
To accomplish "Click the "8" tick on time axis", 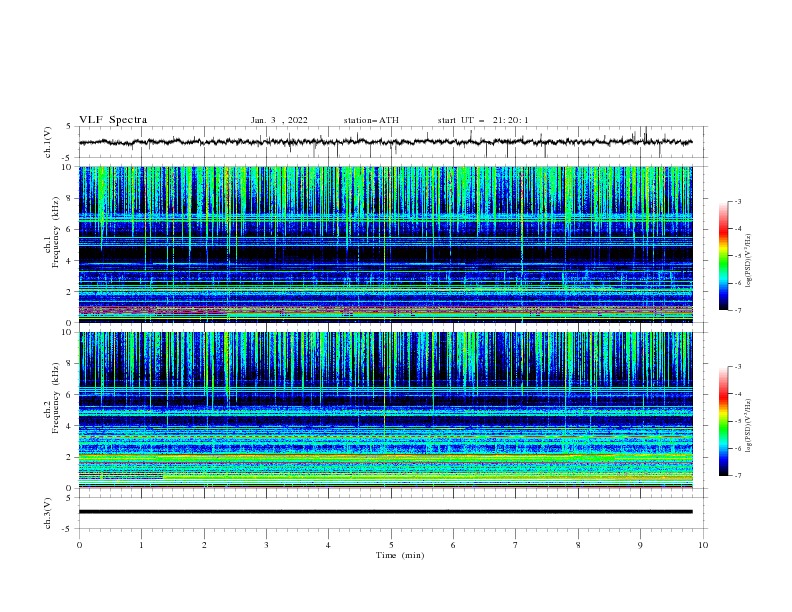I will click(578, 545).
